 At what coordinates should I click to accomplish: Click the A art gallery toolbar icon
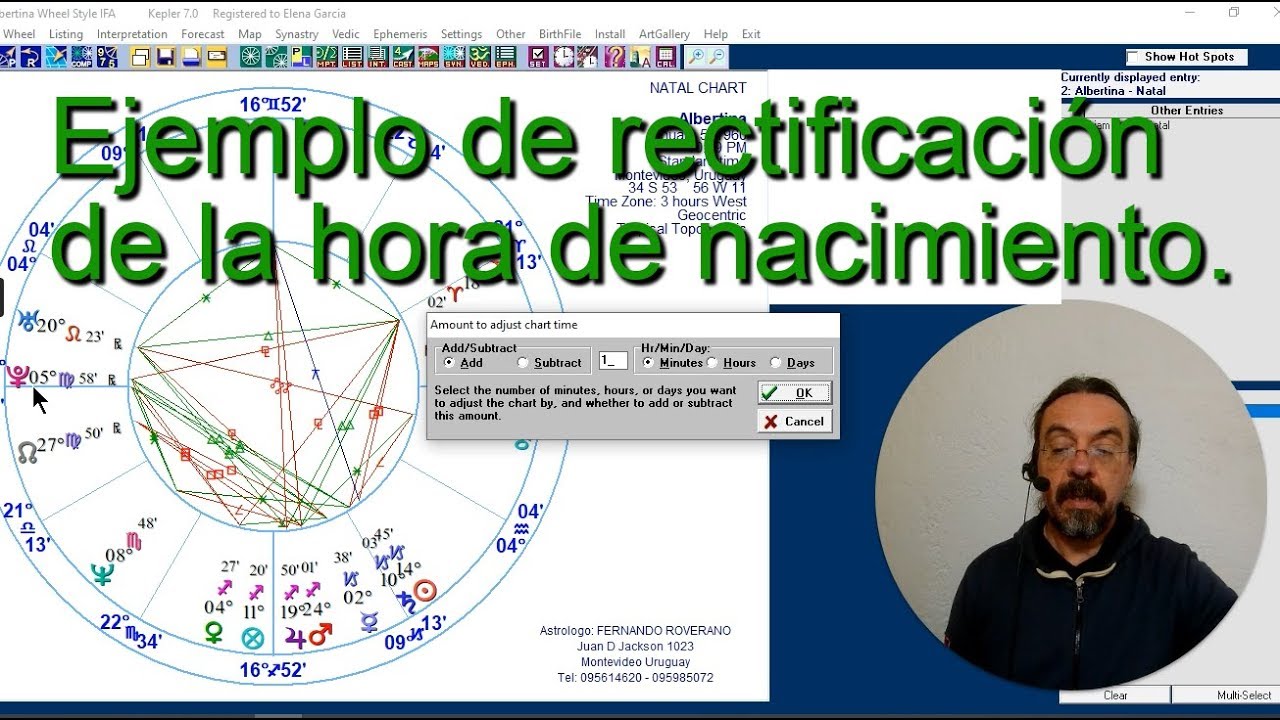[640, 56]
